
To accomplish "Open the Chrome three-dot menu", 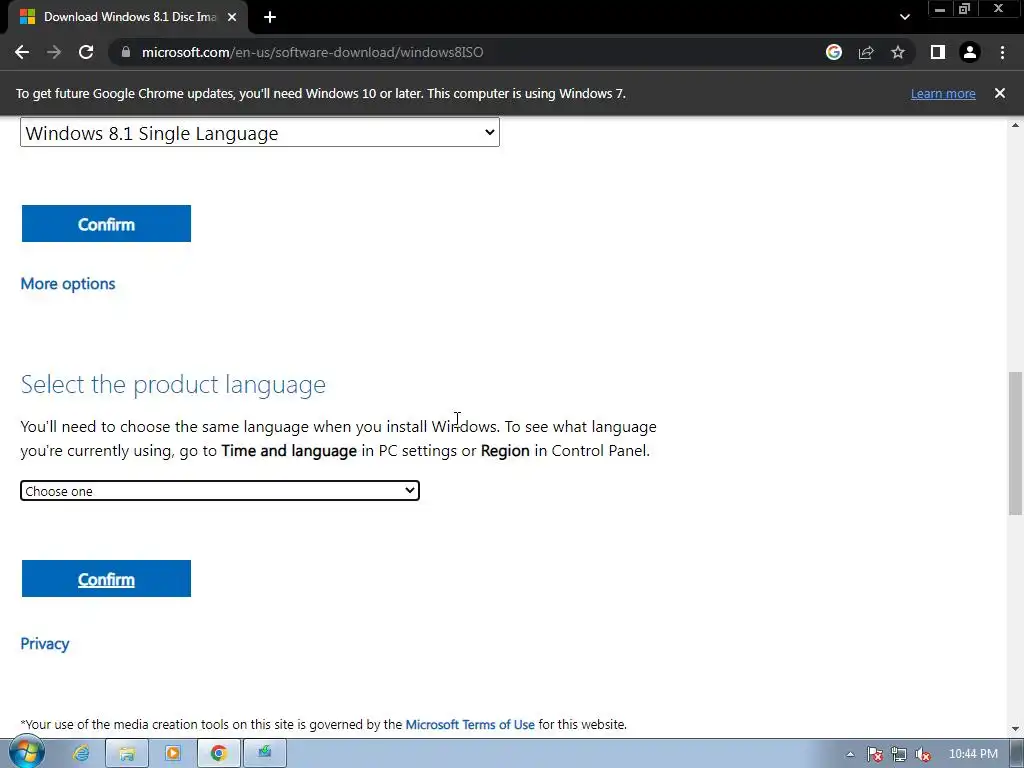I will click(x=1002, y=52).
